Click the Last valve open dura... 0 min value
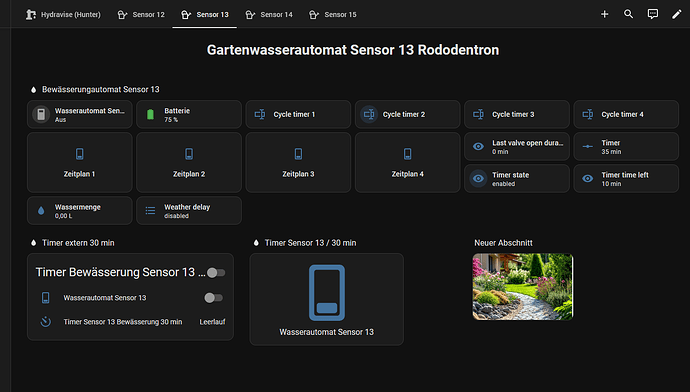Screen dimensions: 690x392 500,152
